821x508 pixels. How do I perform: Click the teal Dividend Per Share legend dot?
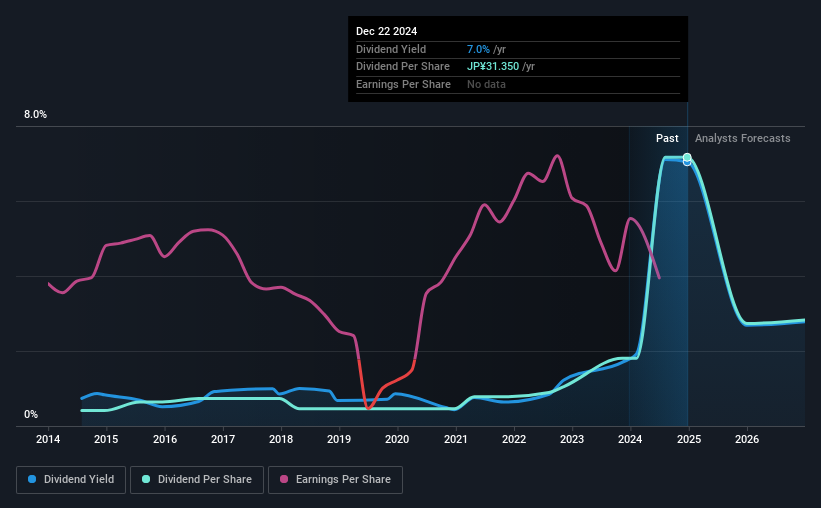click(146, 479)
